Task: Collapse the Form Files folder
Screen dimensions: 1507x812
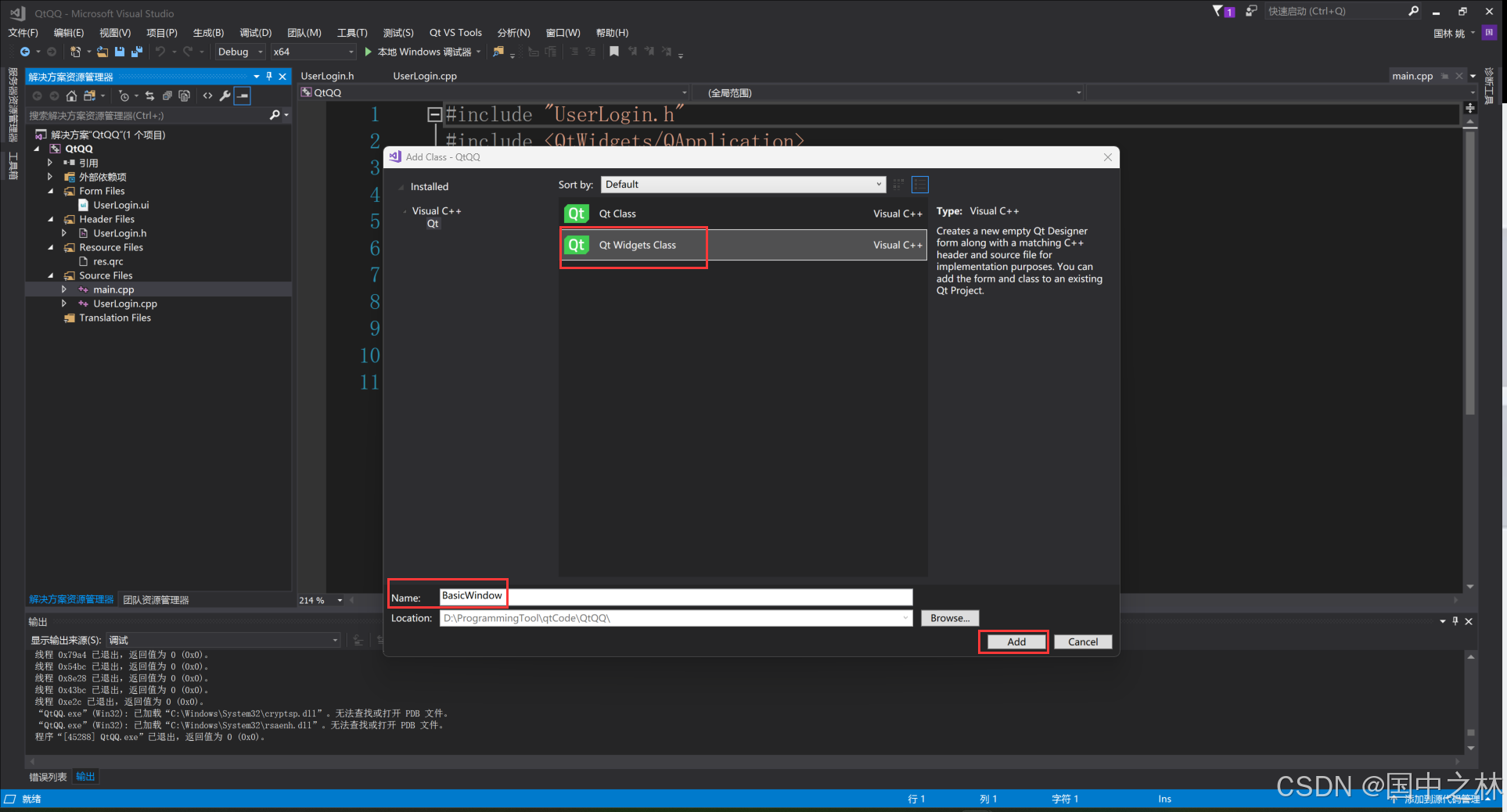Action: 51,191
